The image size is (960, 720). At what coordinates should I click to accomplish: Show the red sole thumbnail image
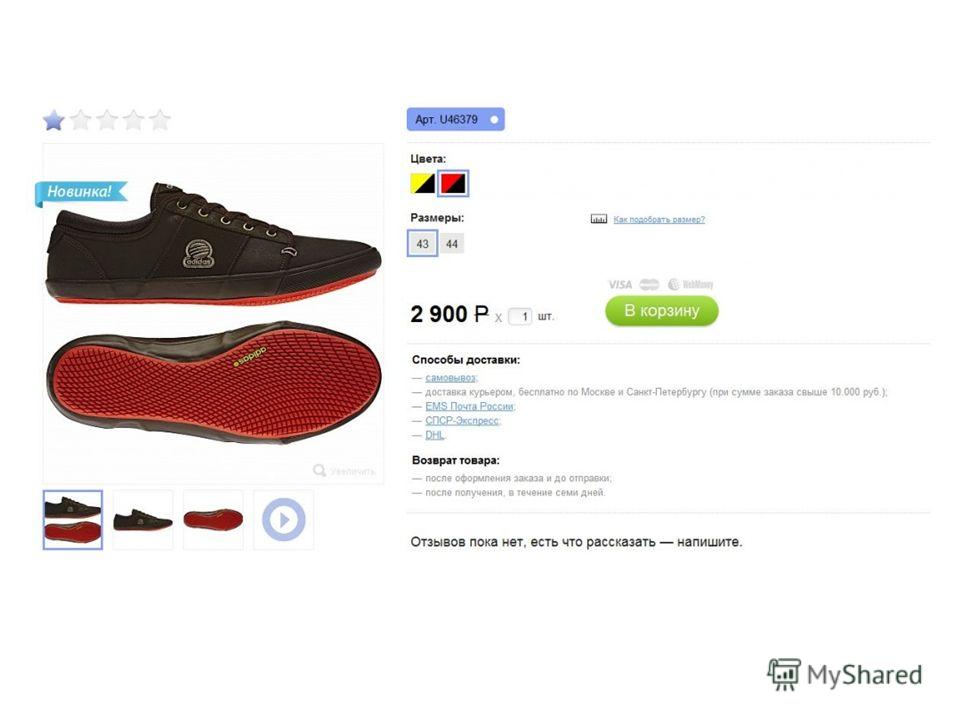click(213, 520)
